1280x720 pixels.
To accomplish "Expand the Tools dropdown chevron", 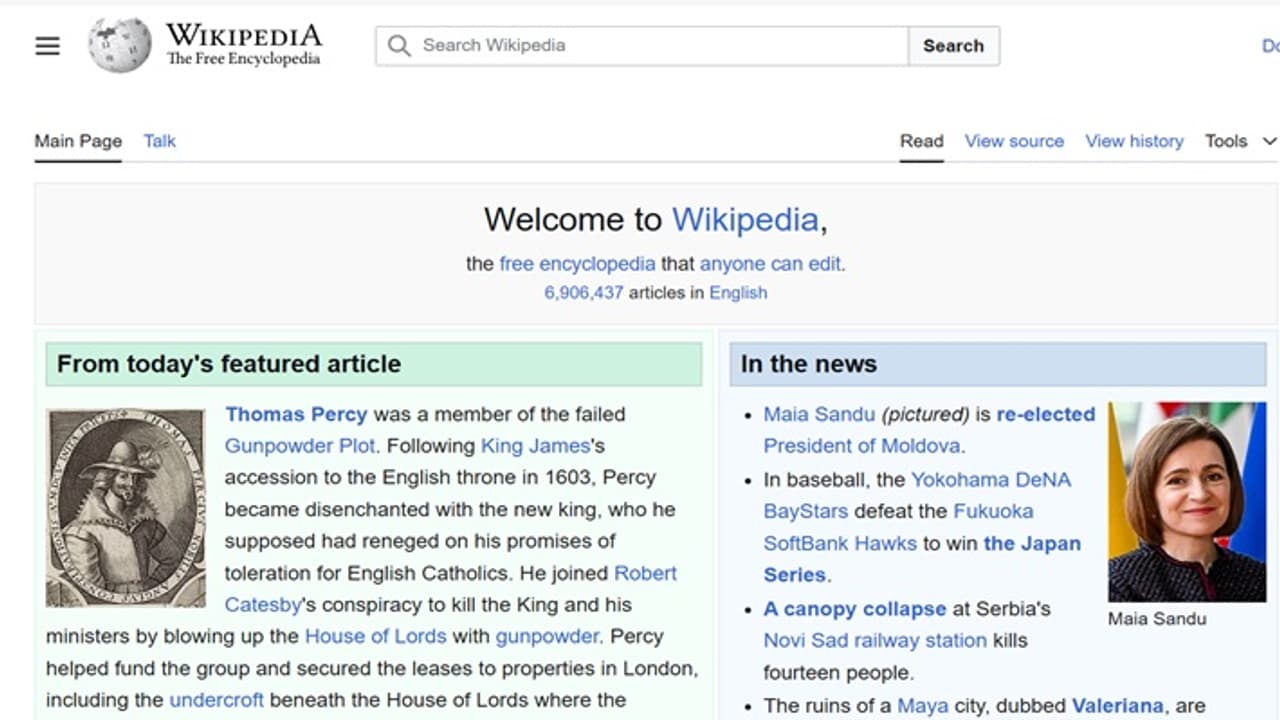I will 1267,141.
